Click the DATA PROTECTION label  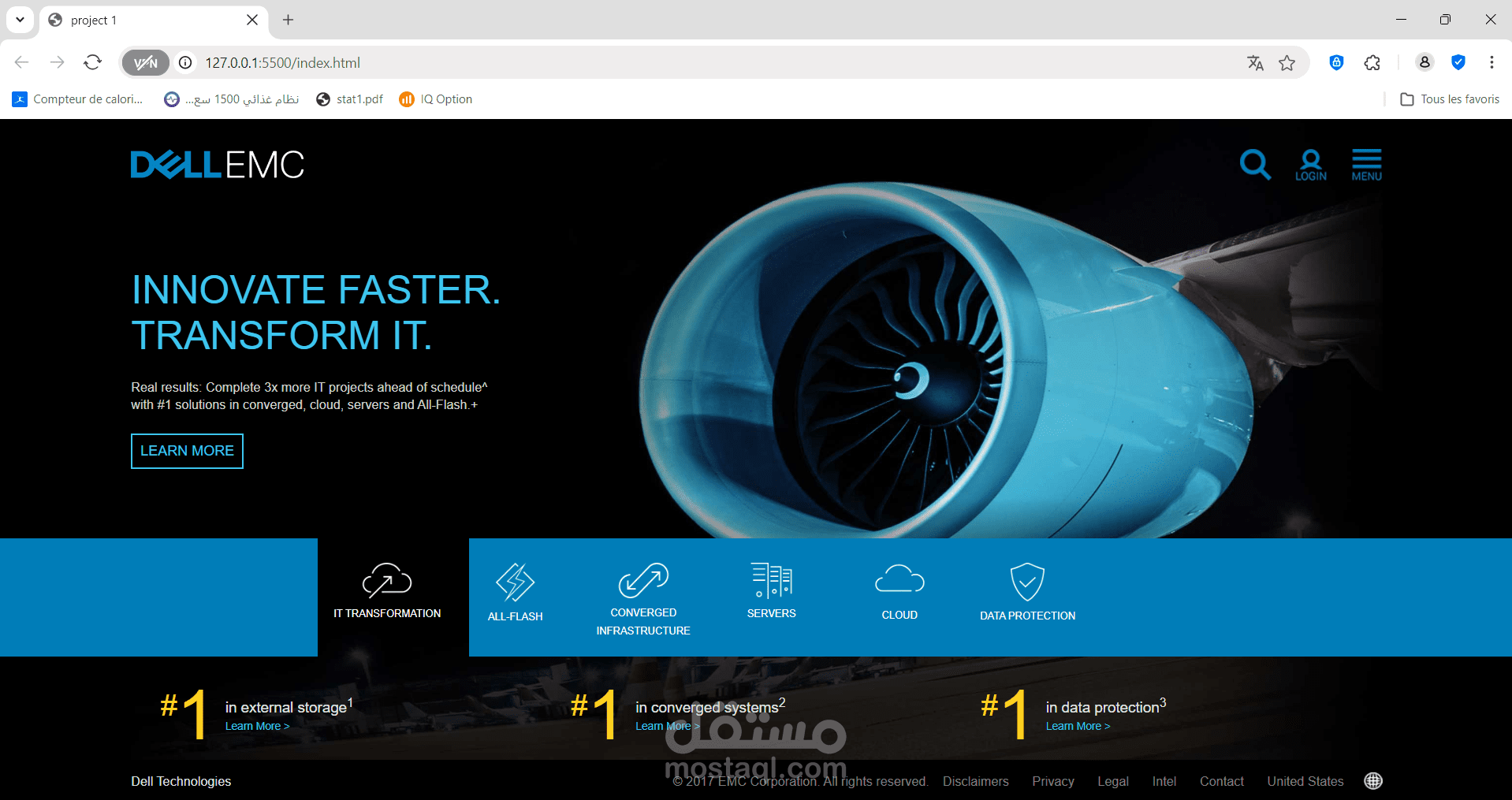(1027, 616)
